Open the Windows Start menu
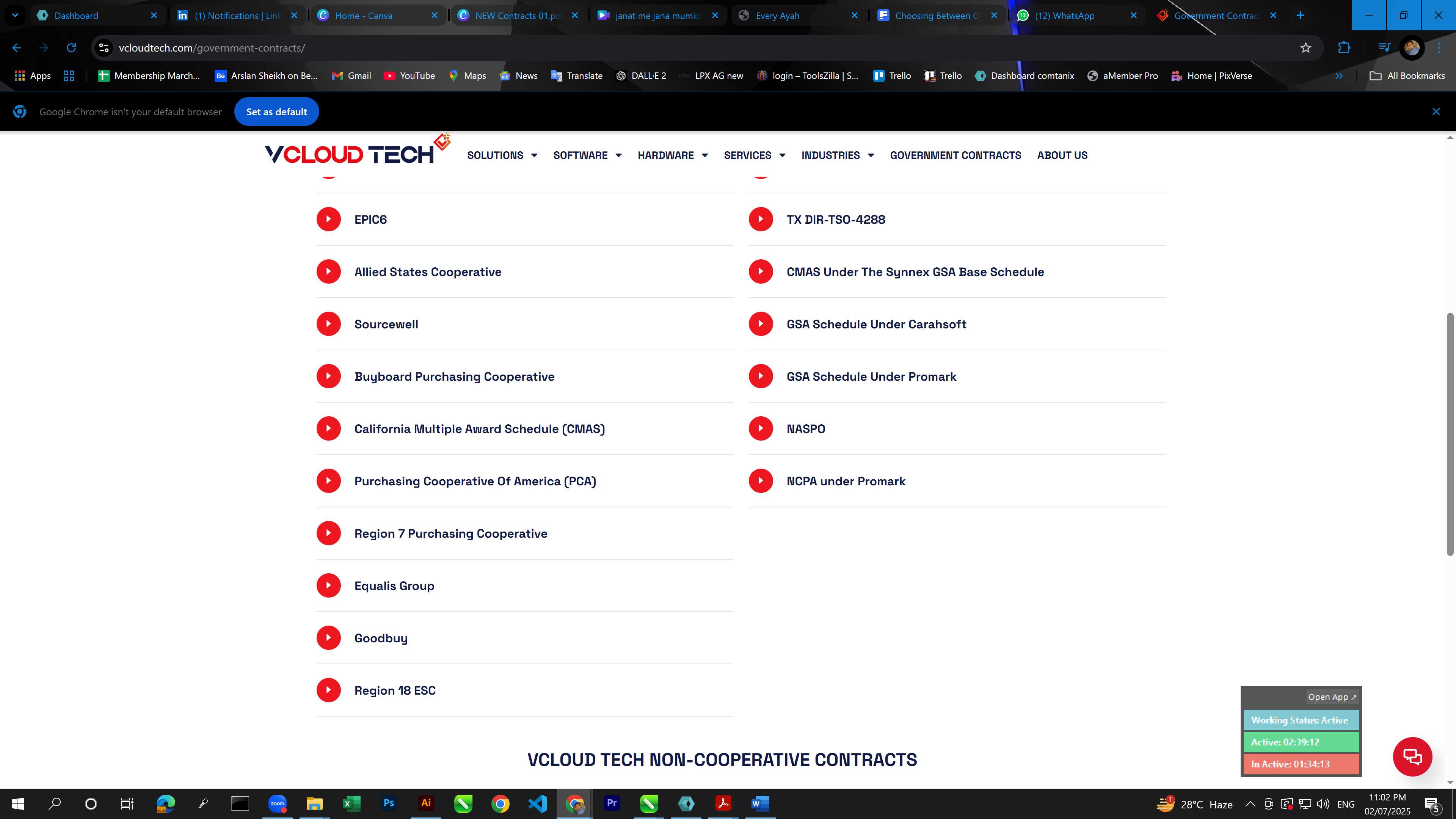Screen dimensions: 1456x819 point(17,803)
